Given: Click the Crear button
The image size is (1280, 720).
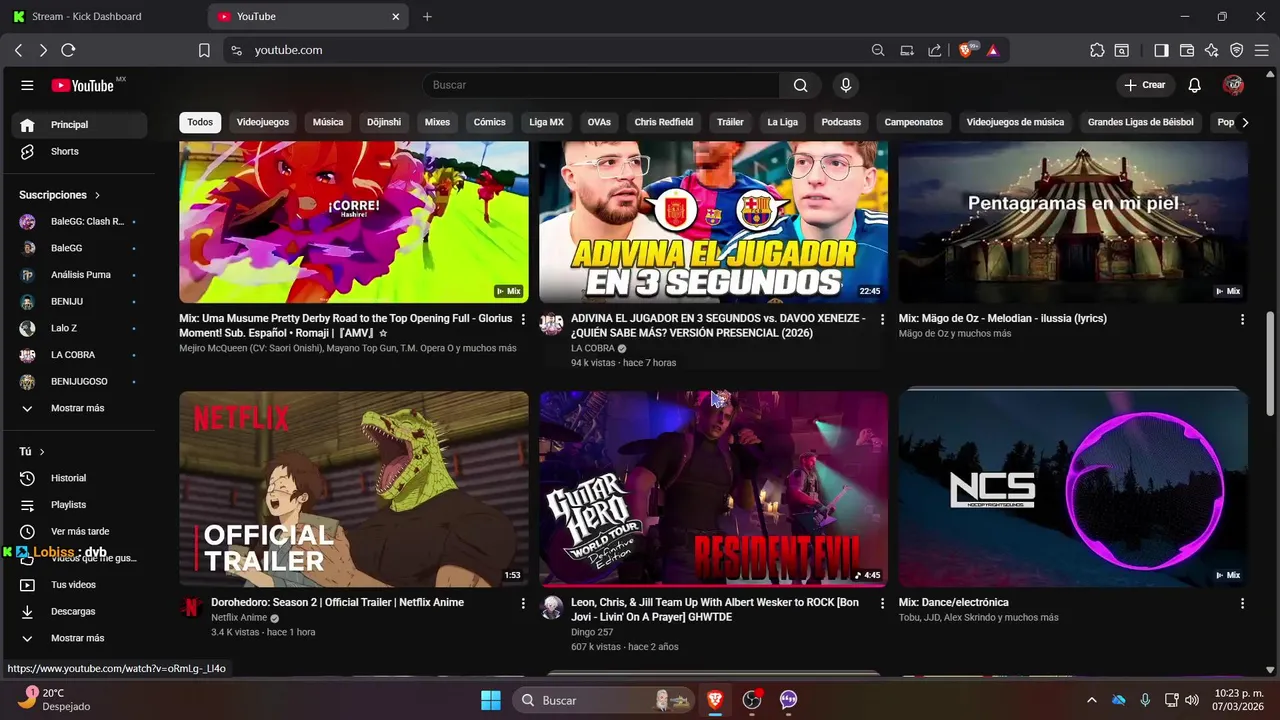Looking at the screenshot, I should pyautogui.click(x=1145, y=85).
